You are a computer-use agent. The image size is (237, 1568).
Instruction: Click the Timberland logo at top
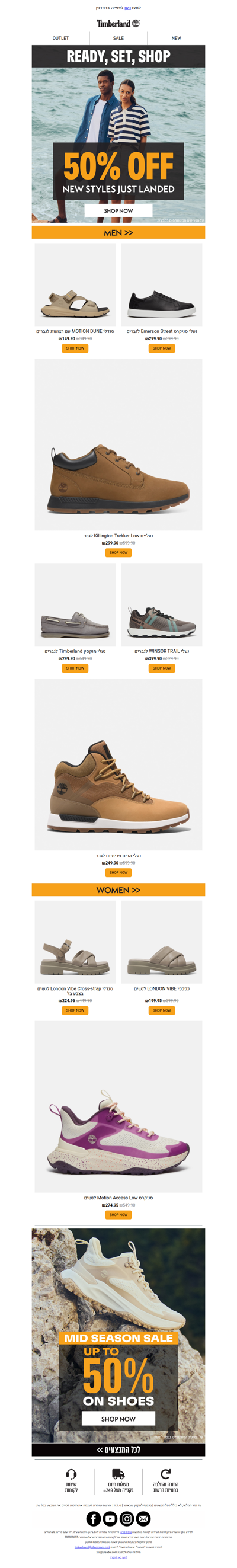(x=118, y=23)
